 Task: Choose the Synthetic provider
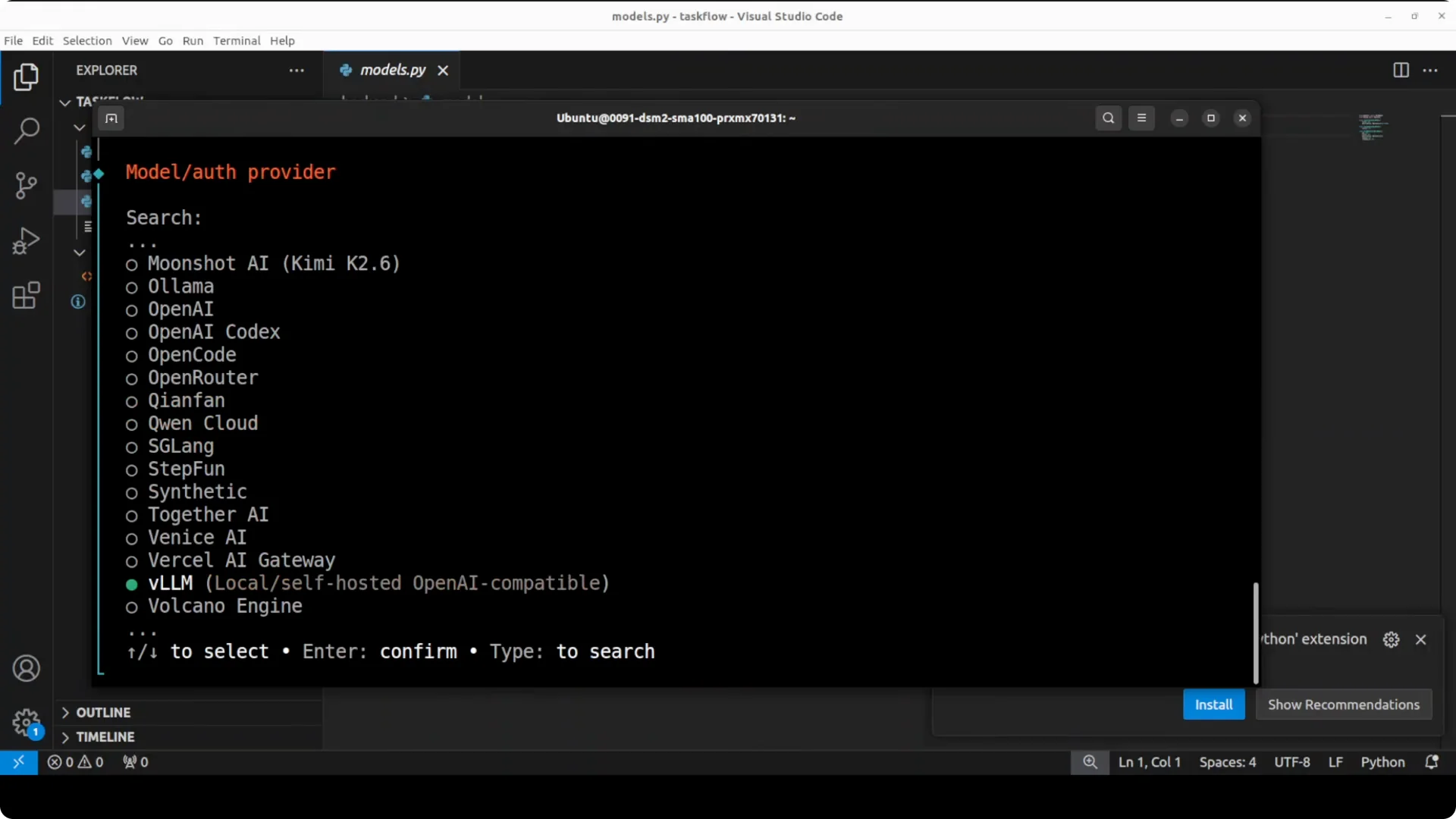coord(187,491)
